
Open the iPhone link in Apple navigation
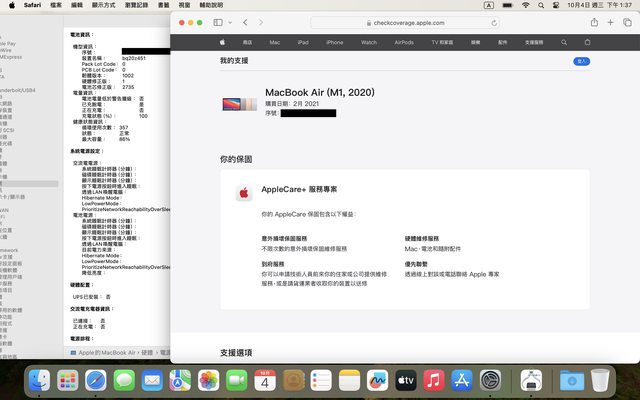(x=334, y=42)
